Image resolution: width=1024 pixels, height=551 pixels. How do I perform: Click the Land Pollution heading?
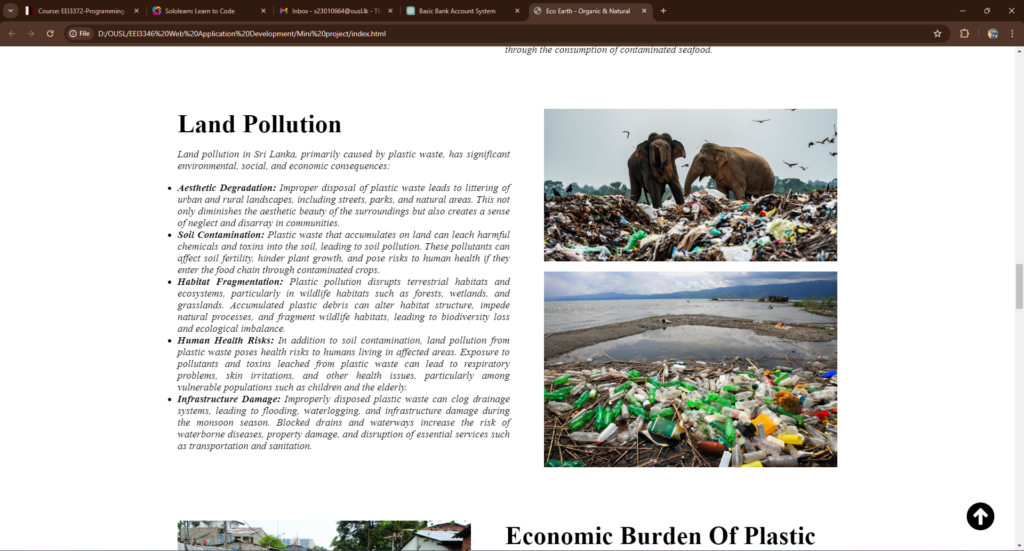(259, 124)
